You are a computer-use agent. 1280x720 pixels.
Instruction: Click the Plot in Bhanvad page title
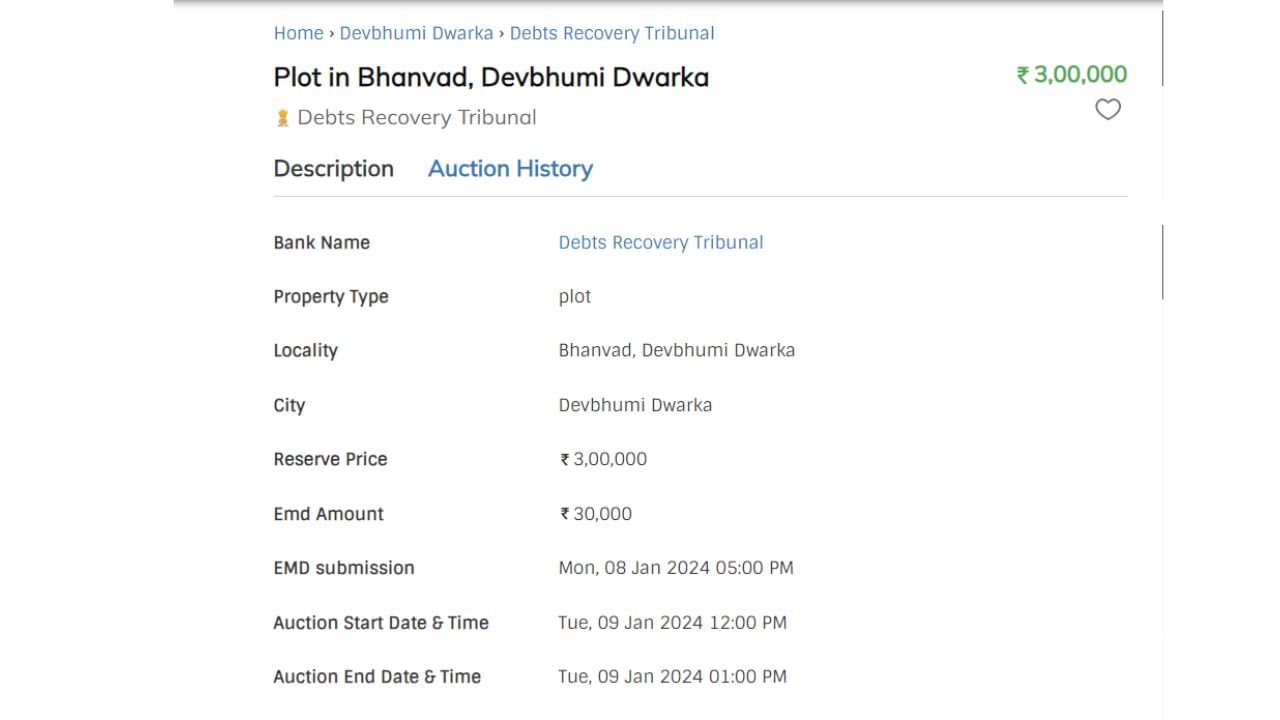click(x=491, y=77)
